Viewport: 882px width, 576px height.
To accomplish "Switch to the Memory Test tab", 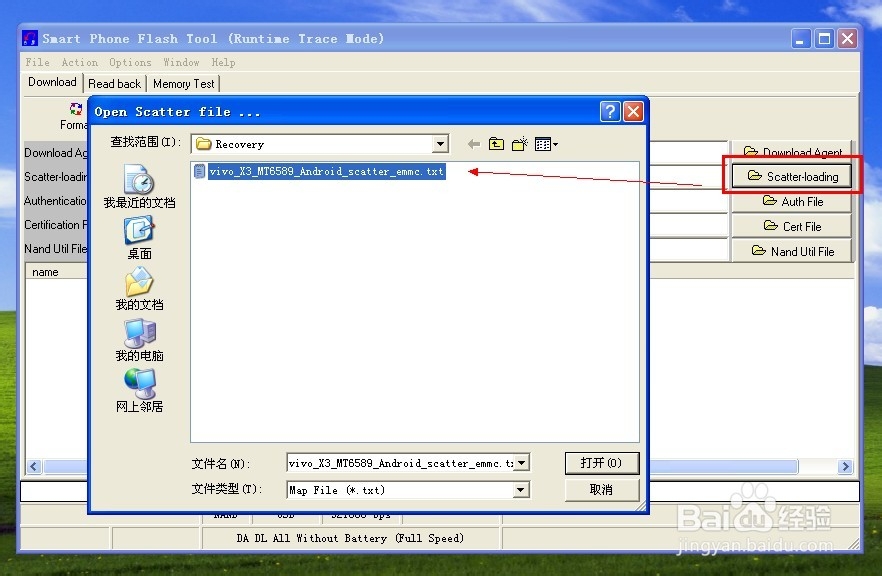I will click(x=183, y=84).
